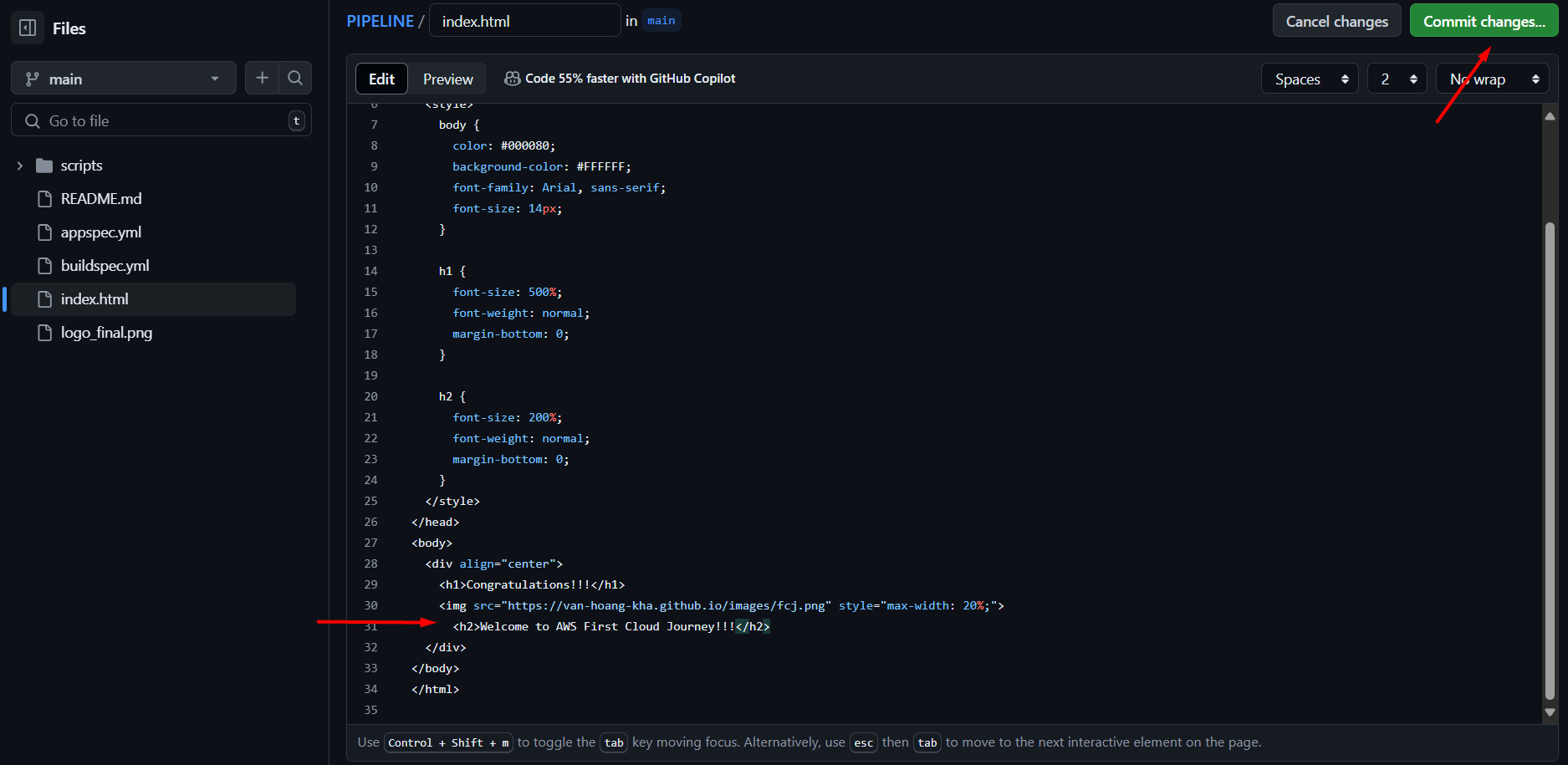This screenshot has height=765, width=1568.
Task: Open the No wrap line mode dropdown
Action: (x=1492, y=79)
